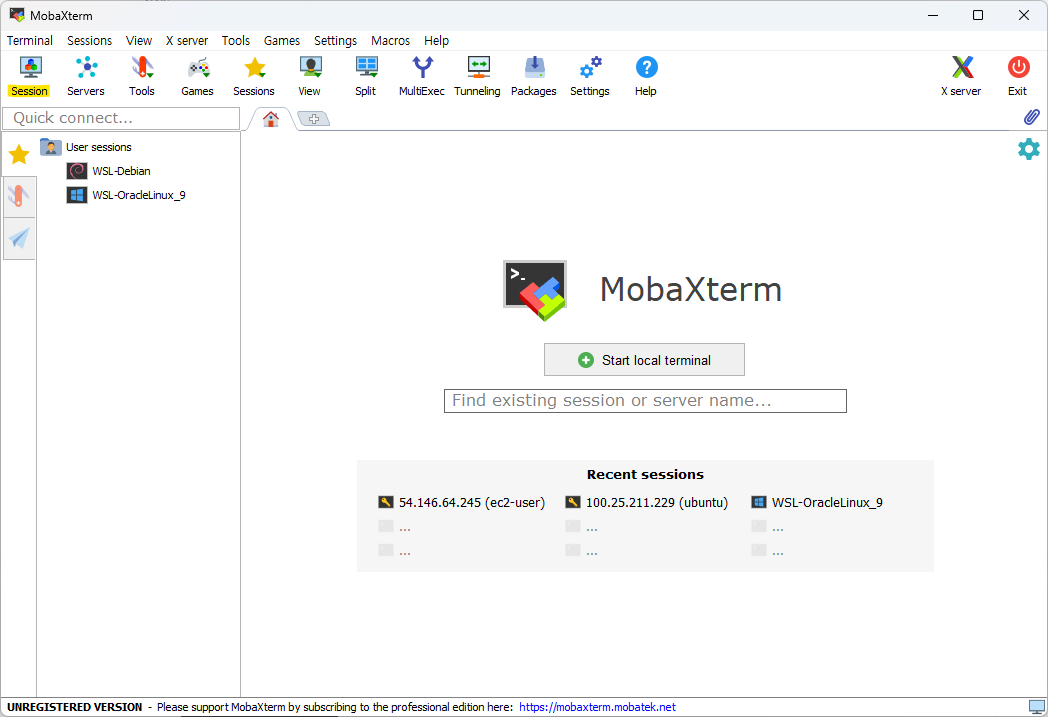Image resolution: width=1048 pixels, height=717 pixels.
Task: Click the Split toolbar icon
Action: coord(366,77)
